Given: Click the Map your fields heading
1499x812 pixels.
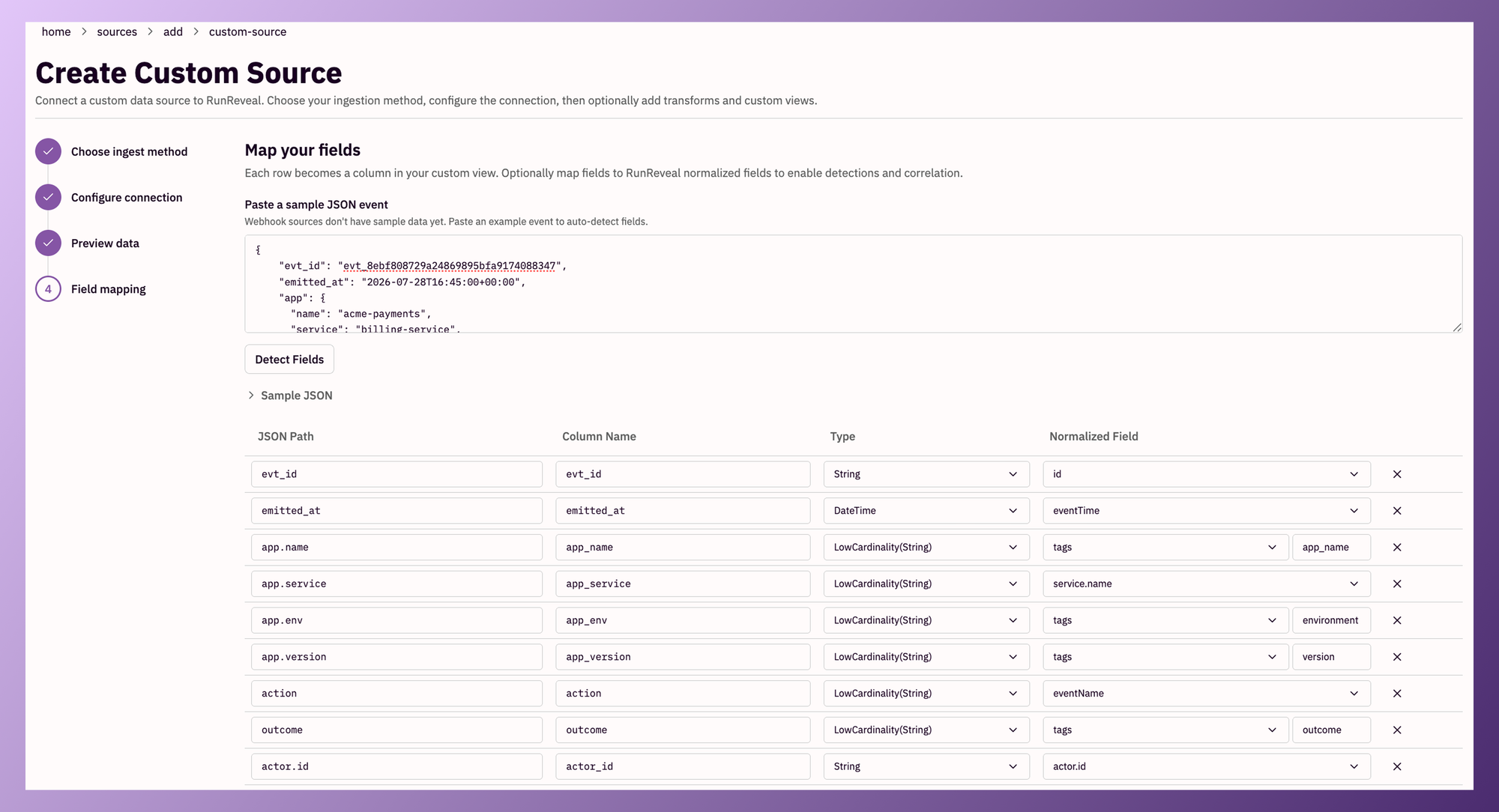Looking at the screenshot, I should click(303, 150).
